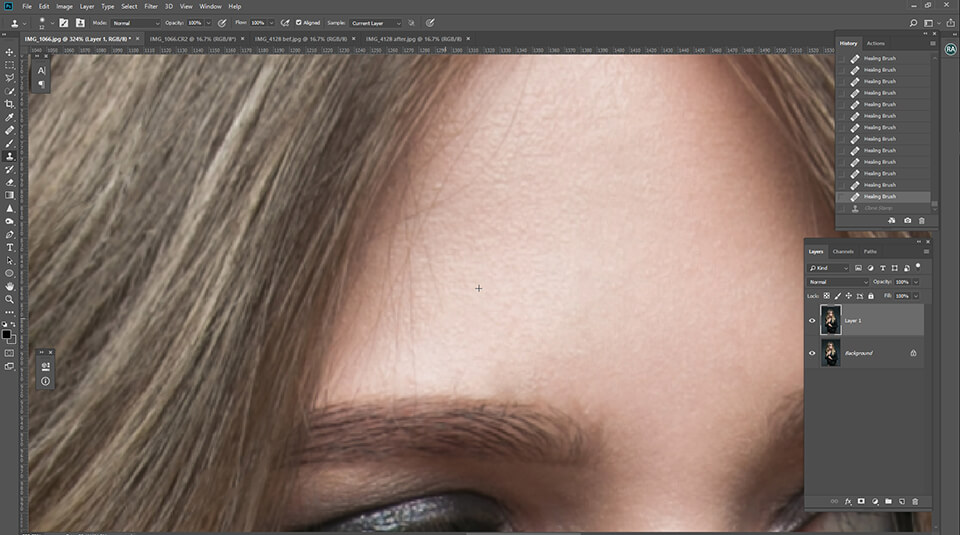The height and width of the screenshot is (535, 960).
Task: Select the Polygonal Lasso tool
Action: (9, 78)
